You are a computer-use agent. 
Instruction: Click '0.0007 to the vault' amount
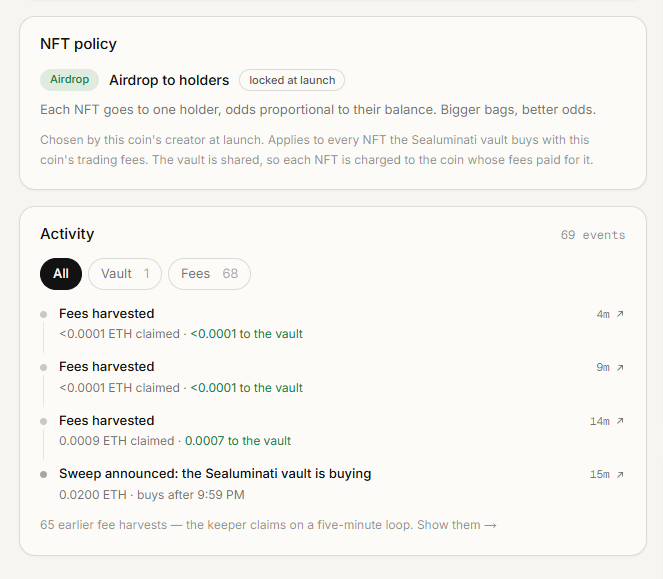(x=238, y=441)
